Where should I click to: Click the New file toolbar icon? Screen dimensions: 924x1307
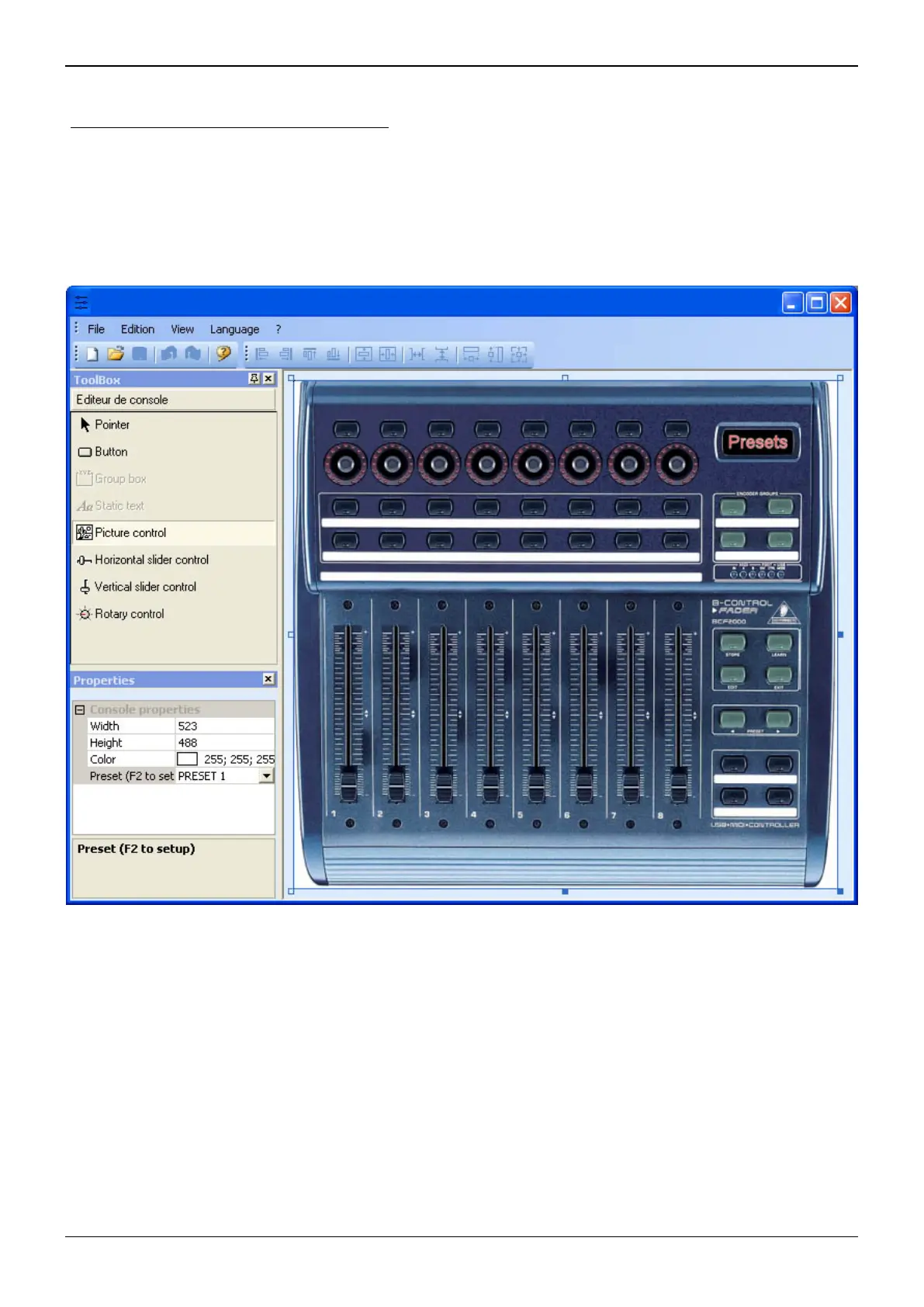click(92, 355)
